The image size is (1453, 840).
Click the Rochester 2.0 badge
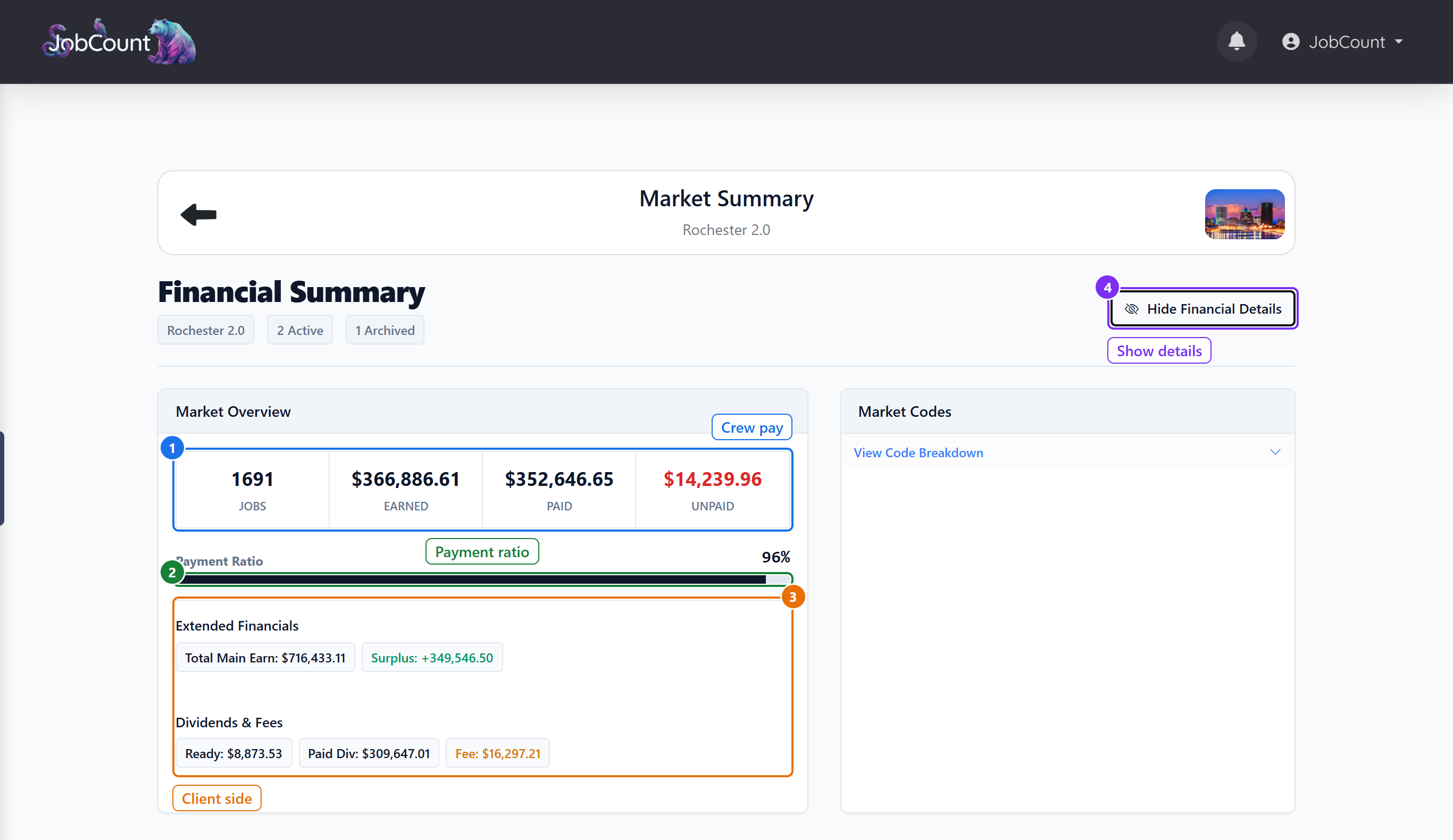coord(206,330)
